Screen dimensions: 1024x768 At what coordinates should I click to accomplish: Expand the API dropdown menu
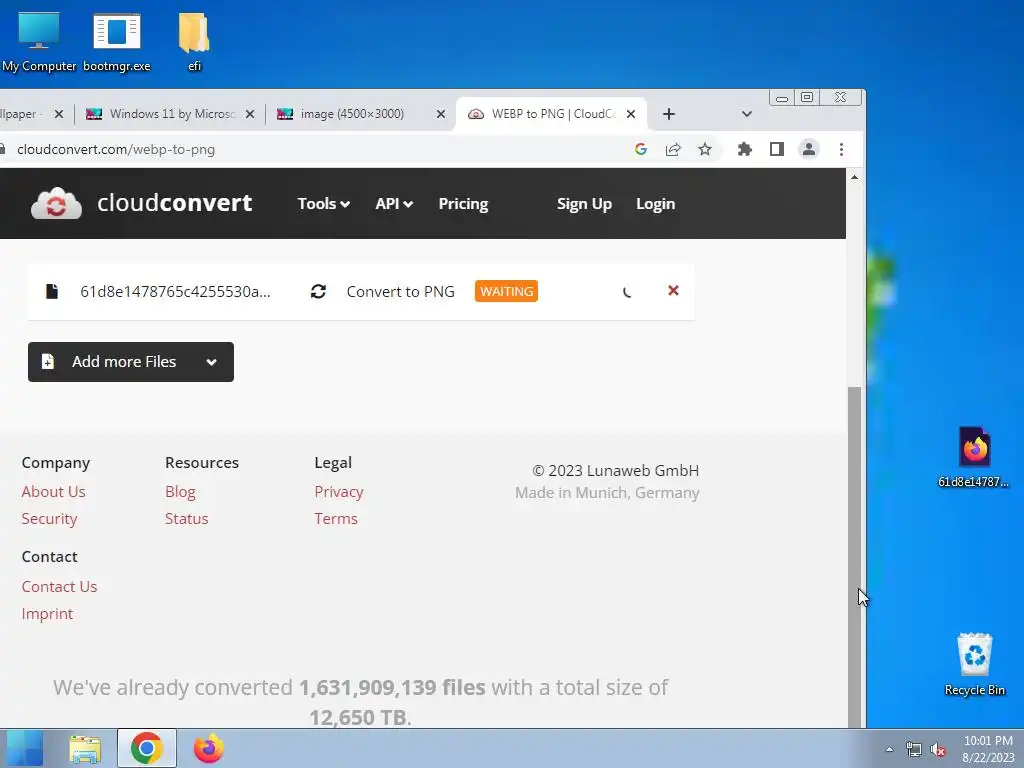pos(394,204)
